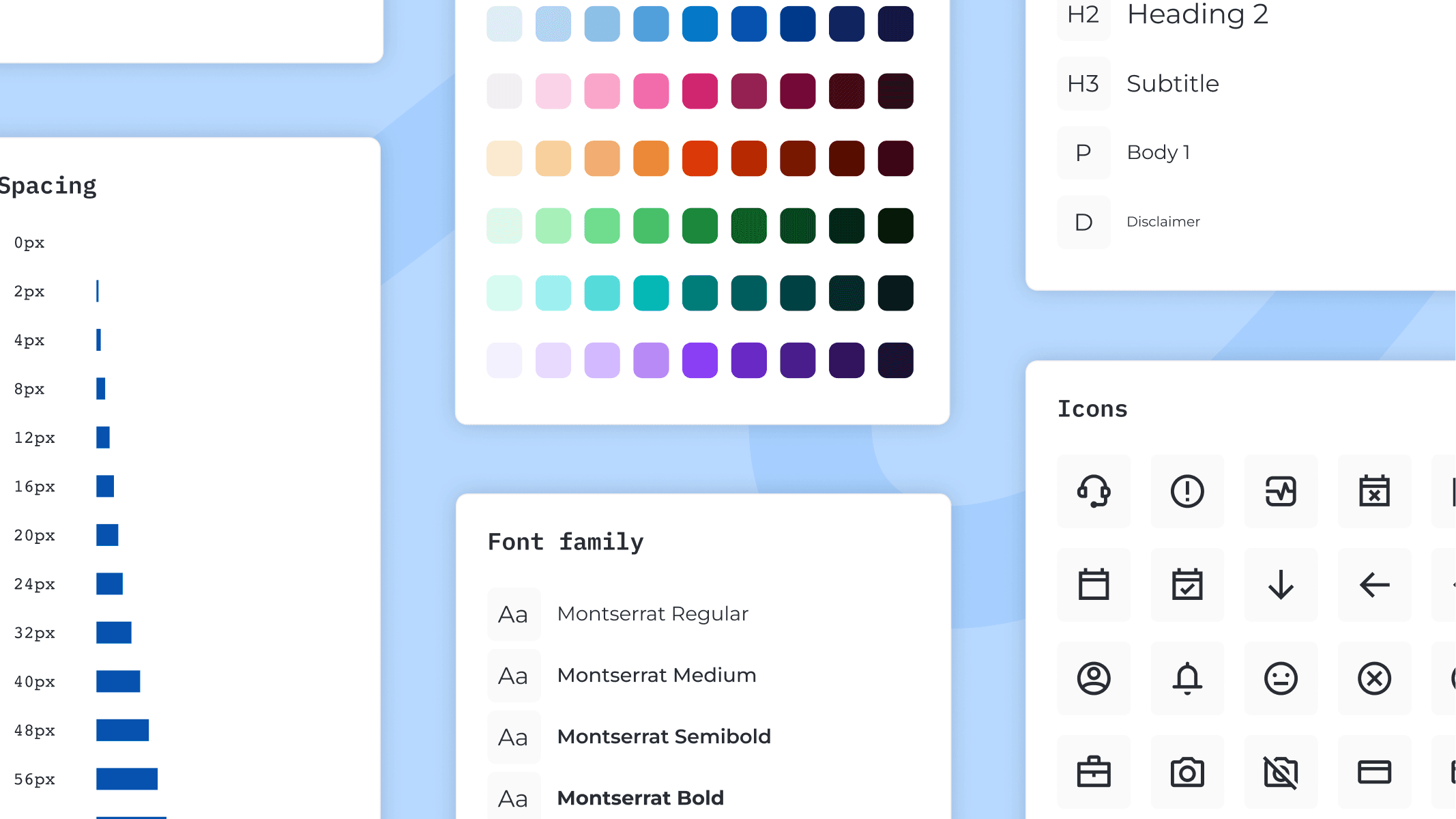Select the calendar with X icon
The height and width of the screenshot is (819, 1456).
(1374, 491)
